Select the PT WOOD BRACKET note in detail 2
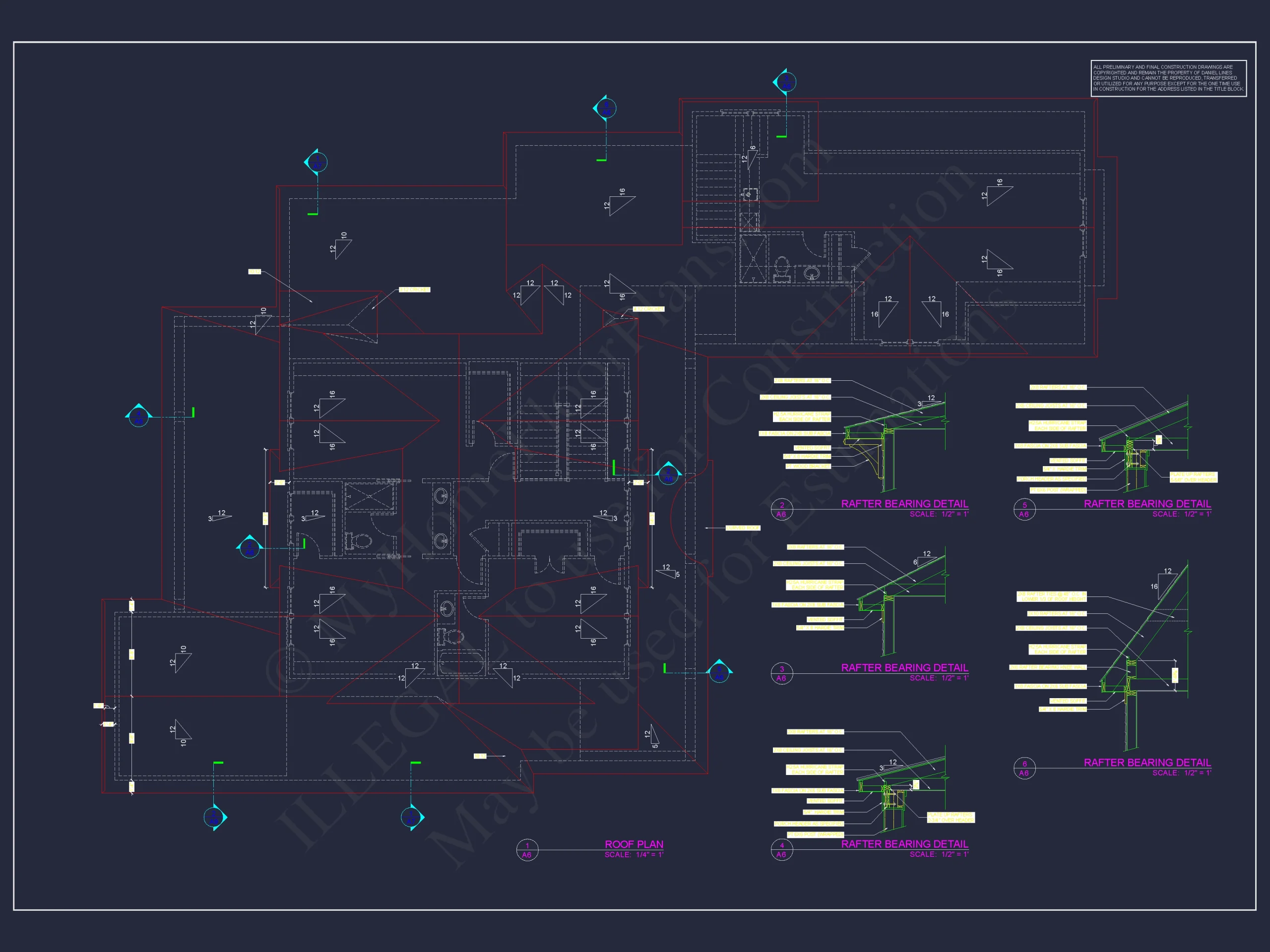 point(809,467)
